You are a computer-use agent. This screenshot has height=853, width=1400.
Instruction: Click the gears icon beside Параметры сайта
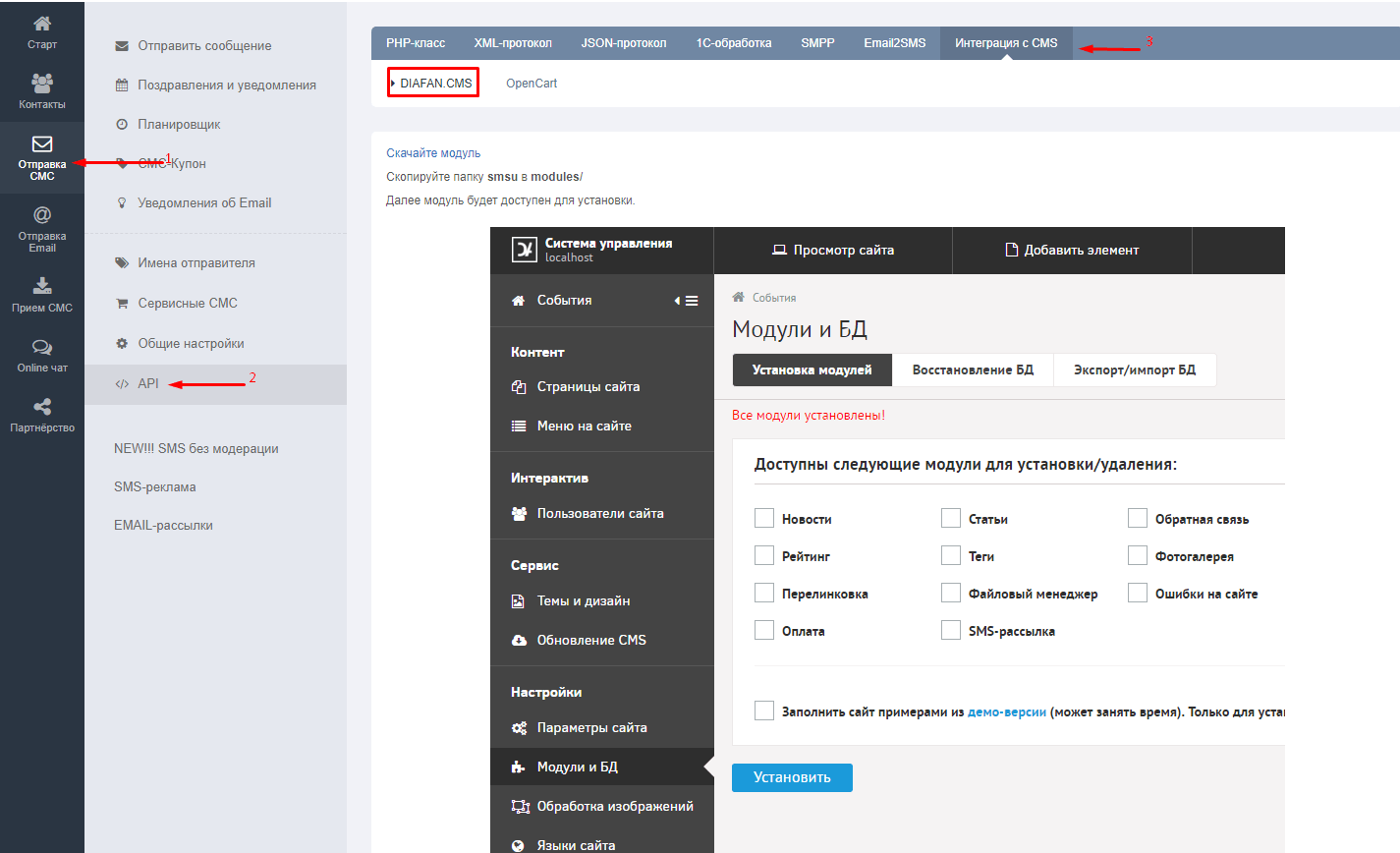[x=519, y=728]
